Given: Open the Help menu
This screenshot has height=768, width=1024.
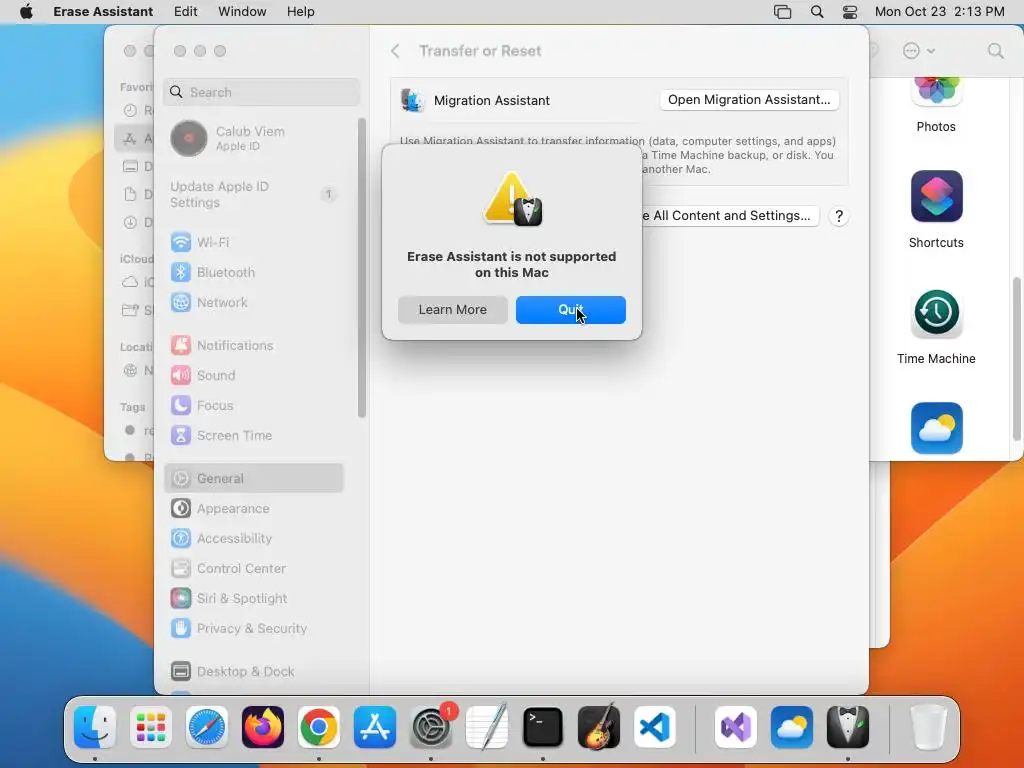Looking at the screenshot, I should 300,12.
